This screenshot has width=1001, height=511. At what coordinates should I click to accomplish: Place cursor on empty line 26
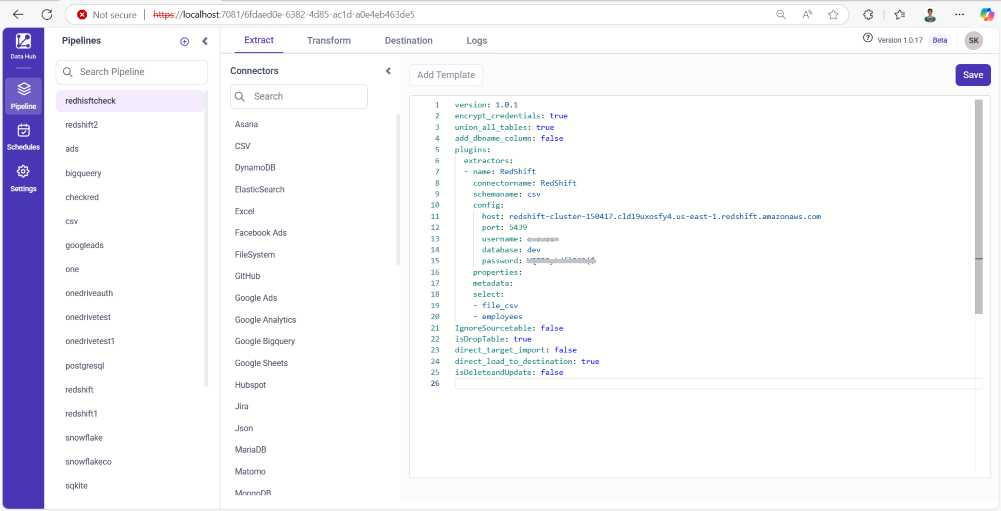(x=718, y=383)
